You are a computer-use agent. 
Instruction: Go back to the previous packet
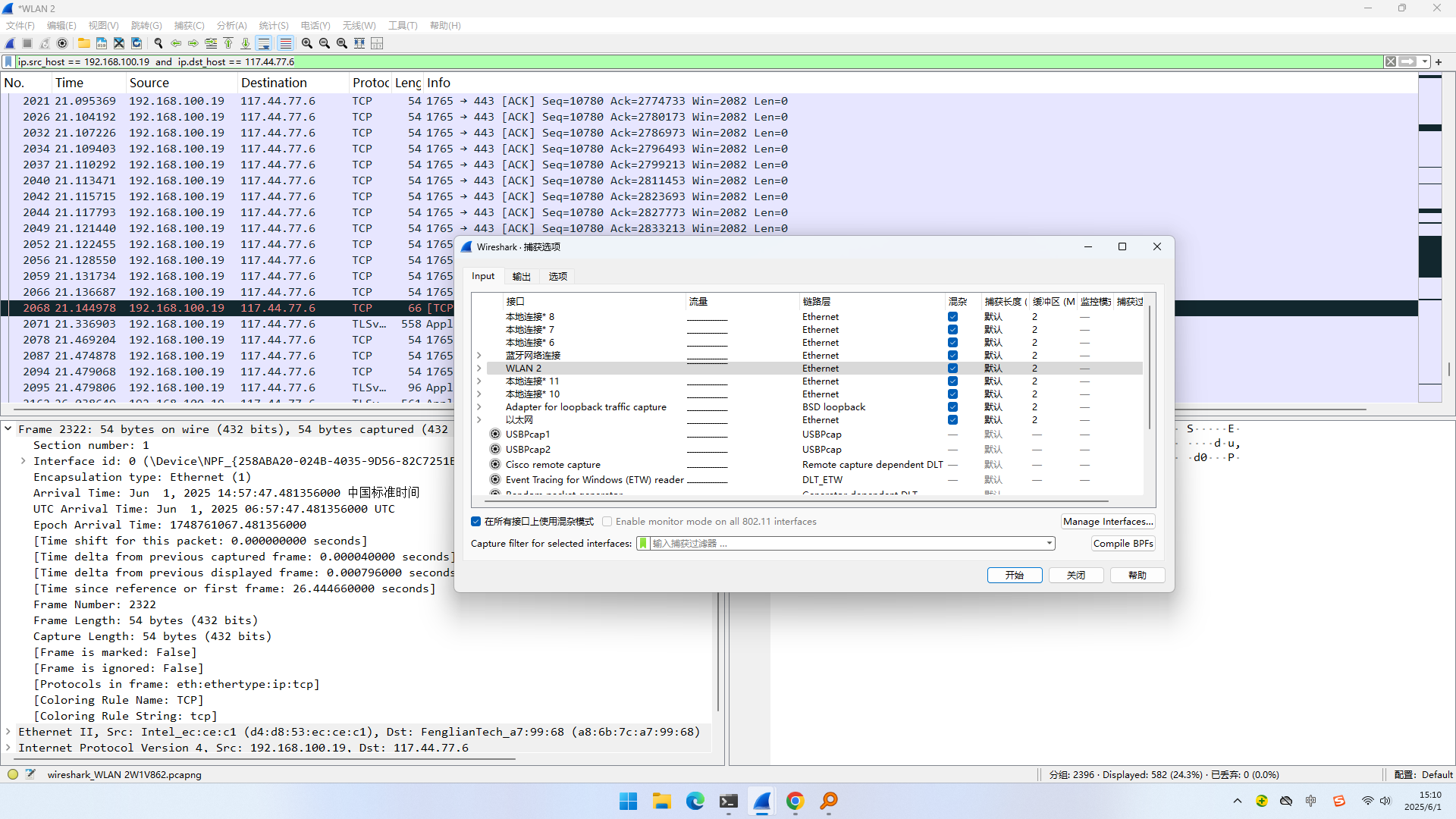tap(175, 43)
